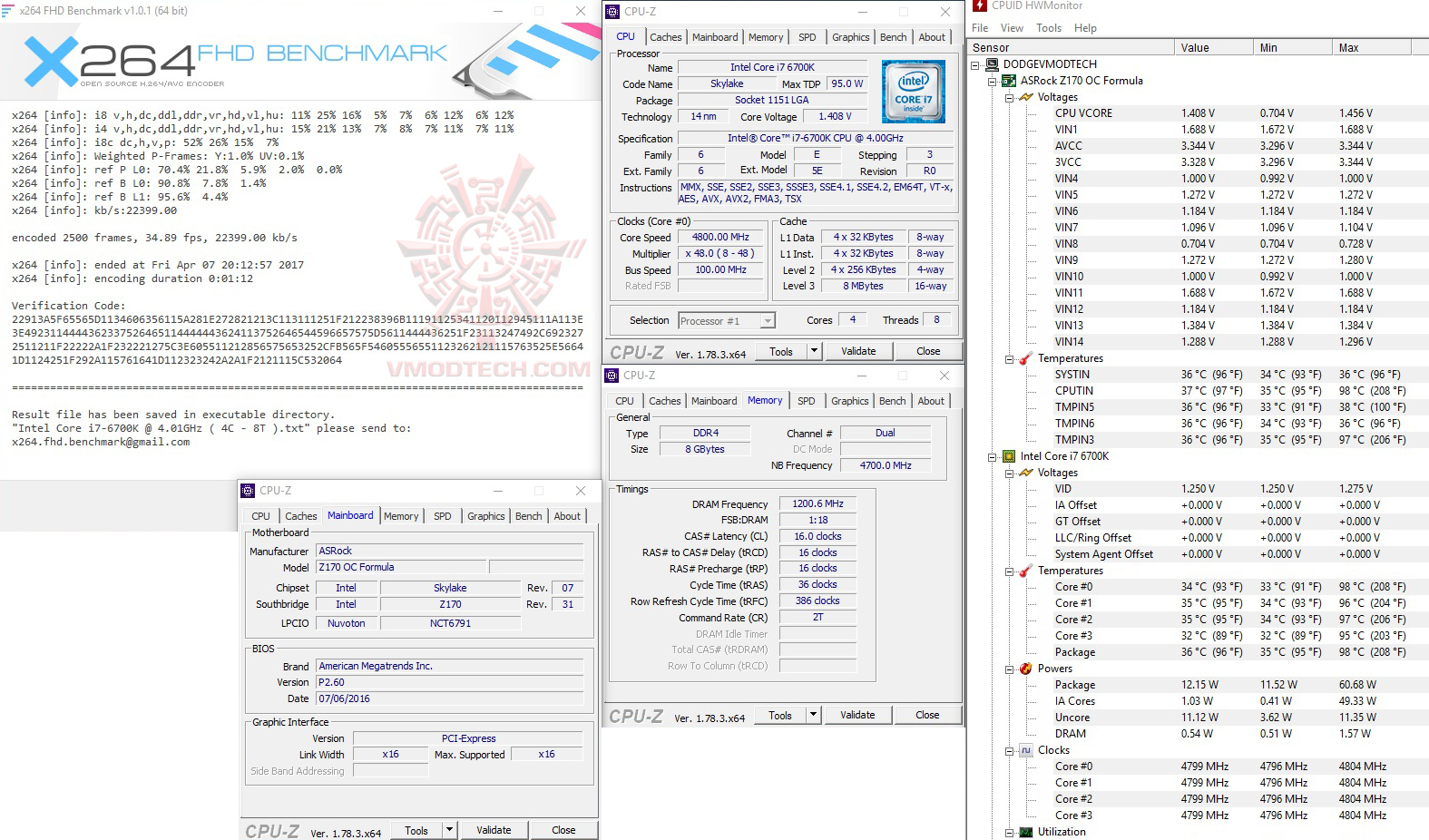Collapse the ASRock Temperatures branch
This screenshot has width=1429, height=840.
(1009, 358)
